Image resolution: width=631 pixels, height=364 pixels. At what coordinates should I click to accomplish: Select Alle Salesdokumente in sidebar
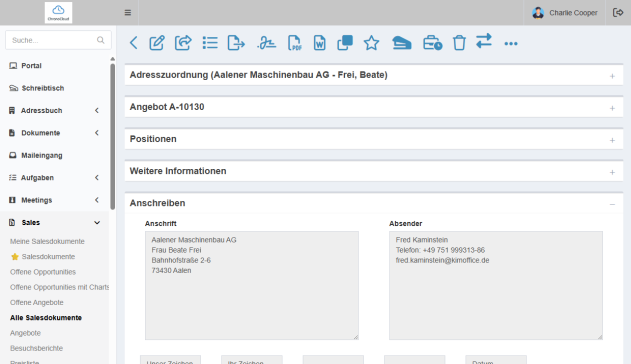[x=46, y=318]
